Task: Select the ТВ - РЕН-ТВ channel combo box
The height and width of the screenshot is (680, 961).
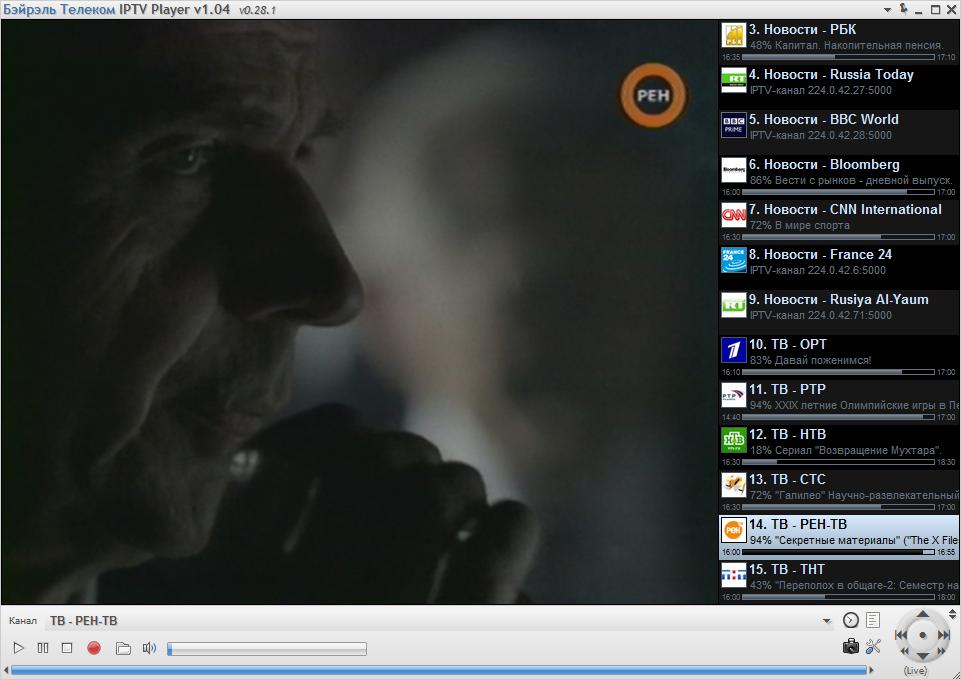Action: pos(440,621)
